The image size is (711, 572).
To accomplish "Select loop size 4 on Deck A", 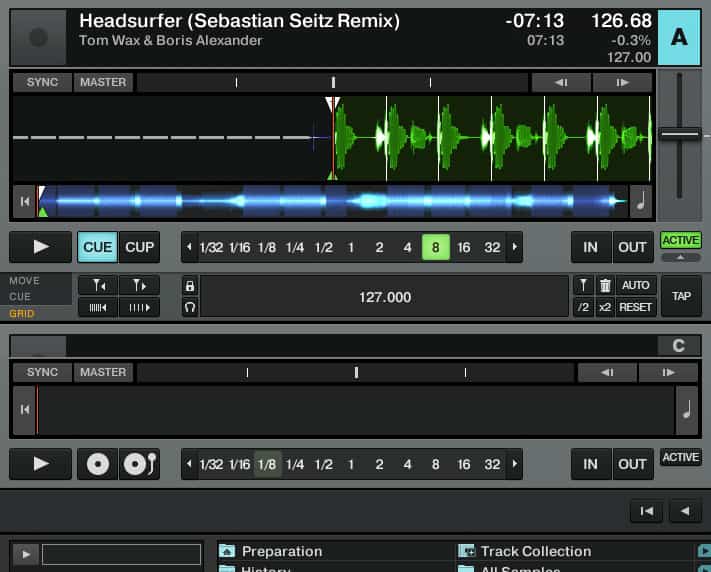I will pyautogui.click(x=407, y=247).
